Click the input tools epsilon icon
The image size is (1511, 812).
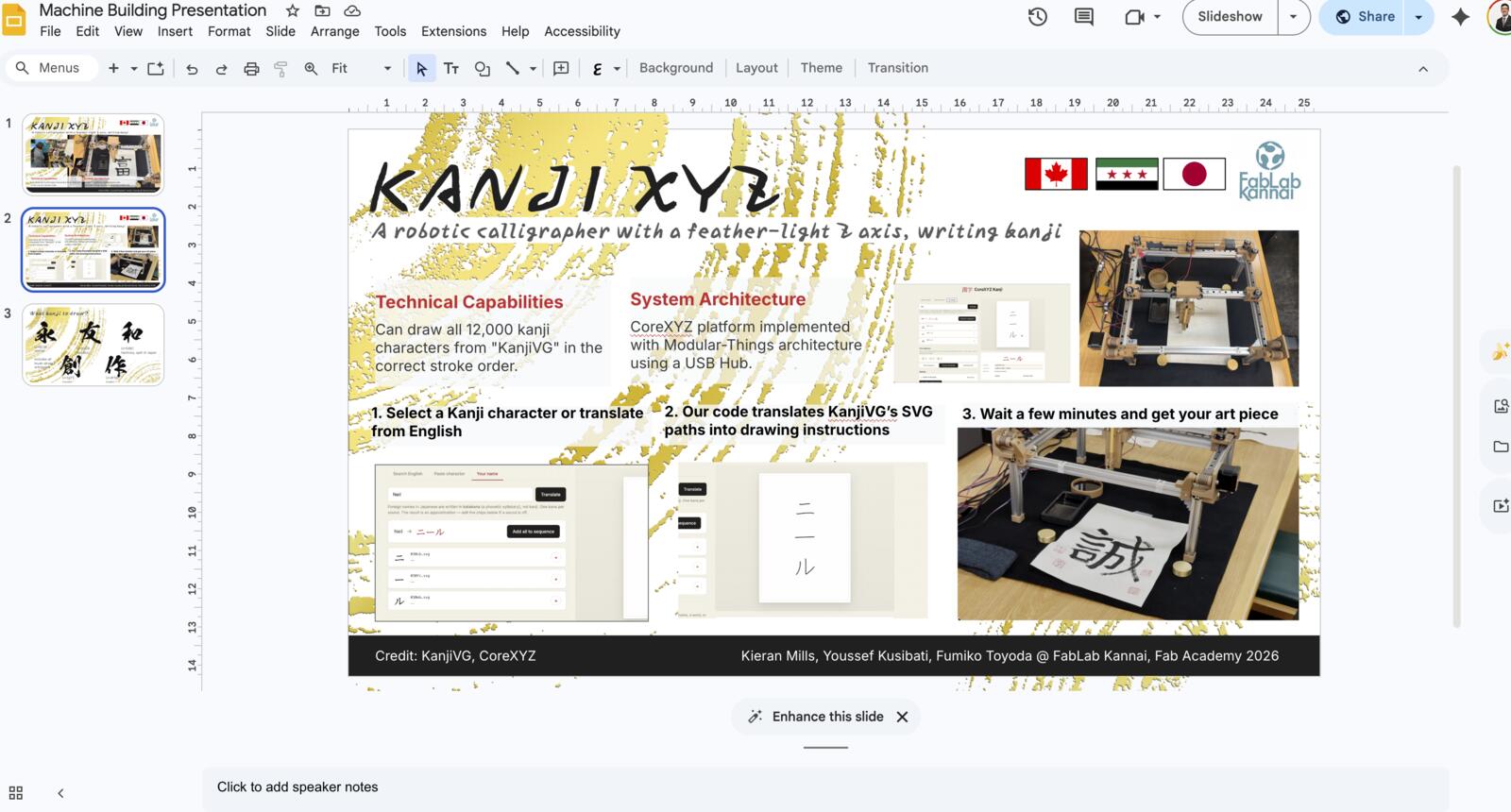coord(597,68)
